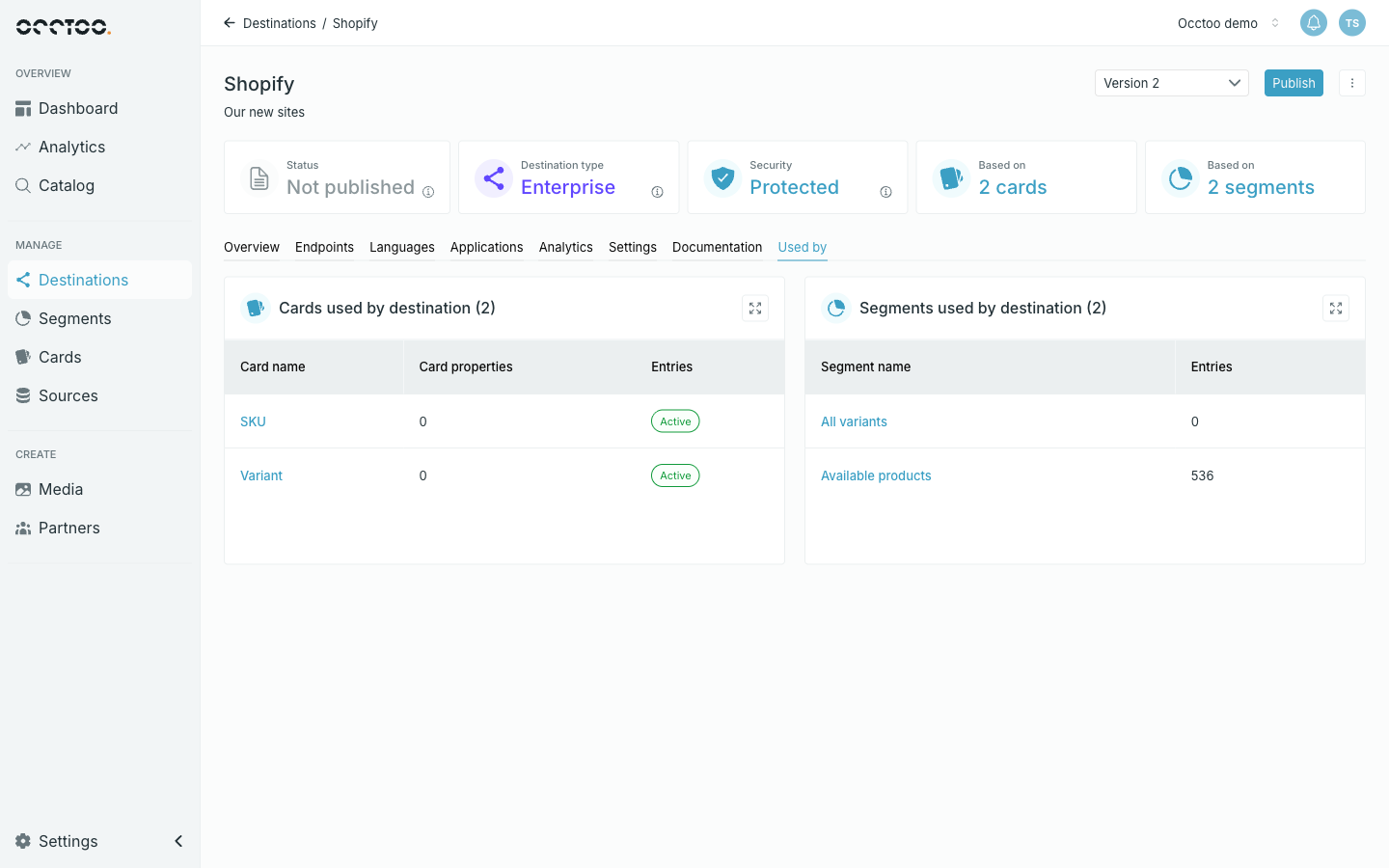Click the Security info icon
The image size is (1389, 868).
pyautogui.click(x=885, y=192)
